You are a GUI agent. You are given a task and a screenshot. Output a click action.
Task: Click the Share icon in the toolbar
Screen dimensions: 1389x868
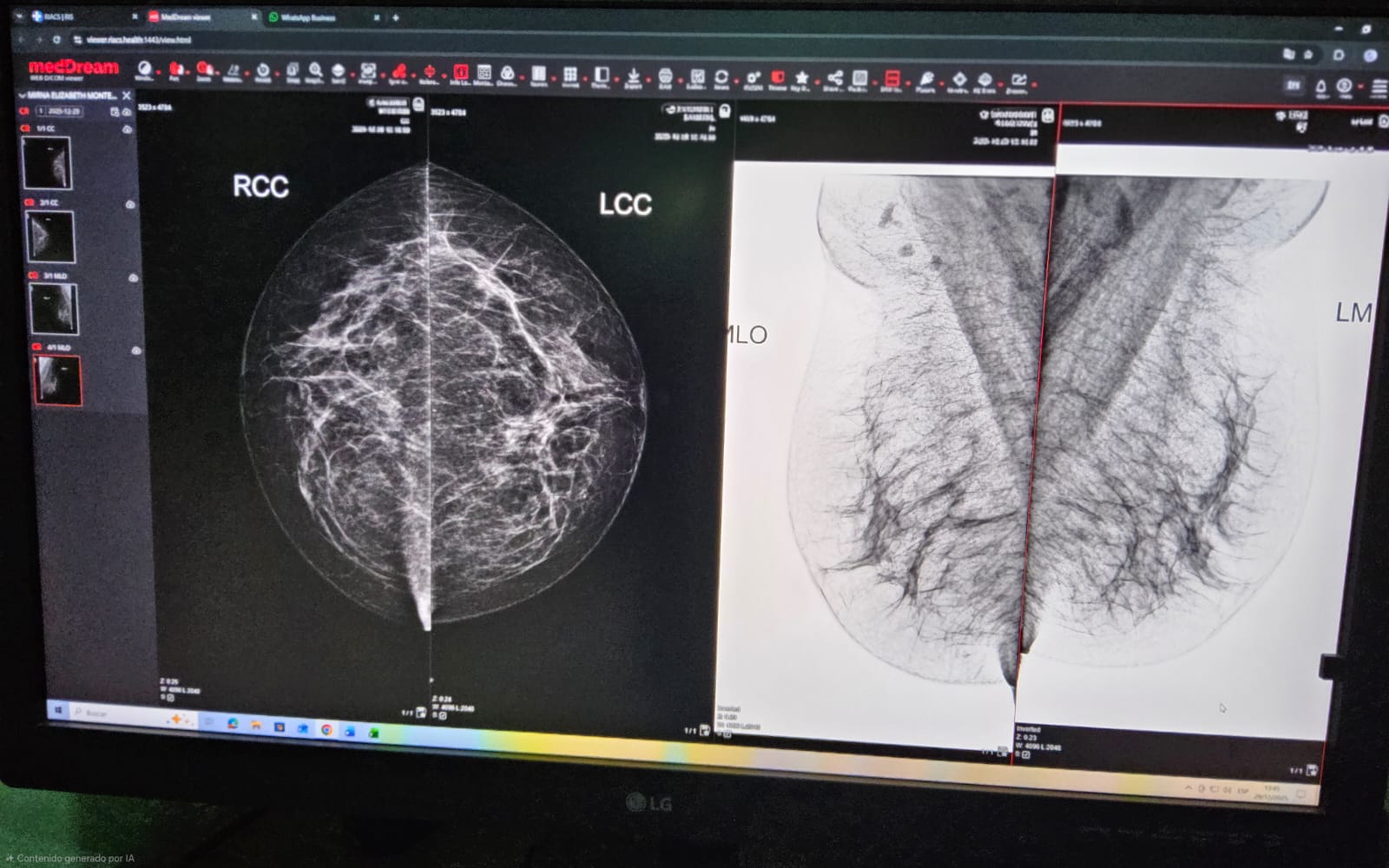point(833,79)
